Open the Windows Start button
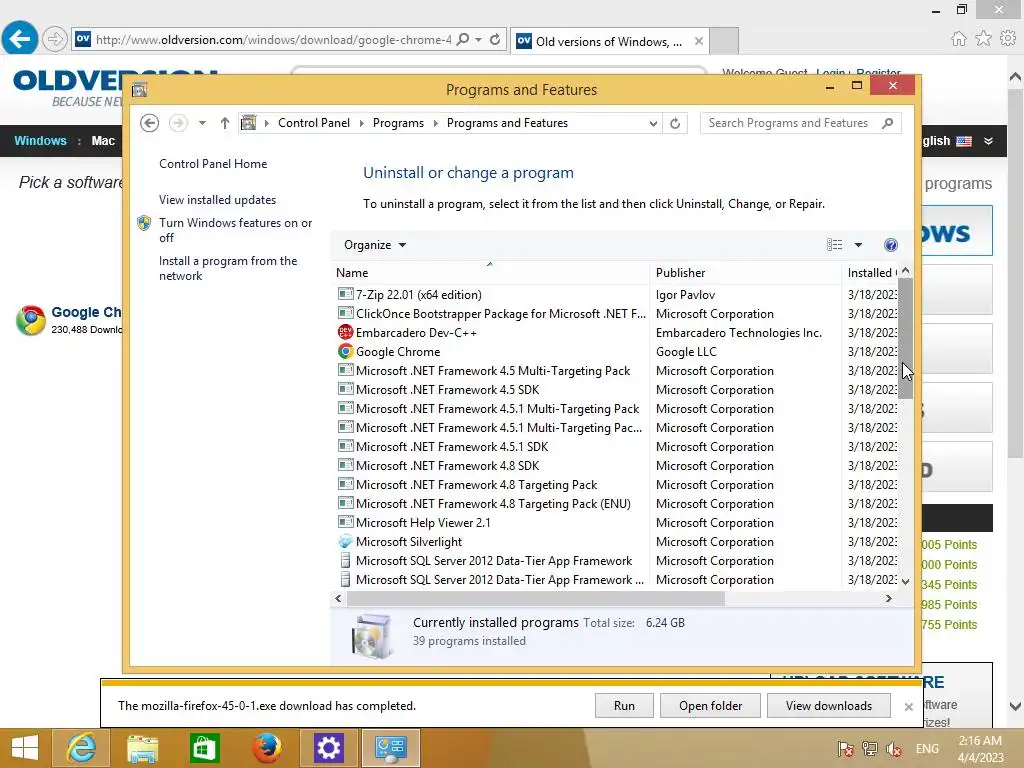 24,748
